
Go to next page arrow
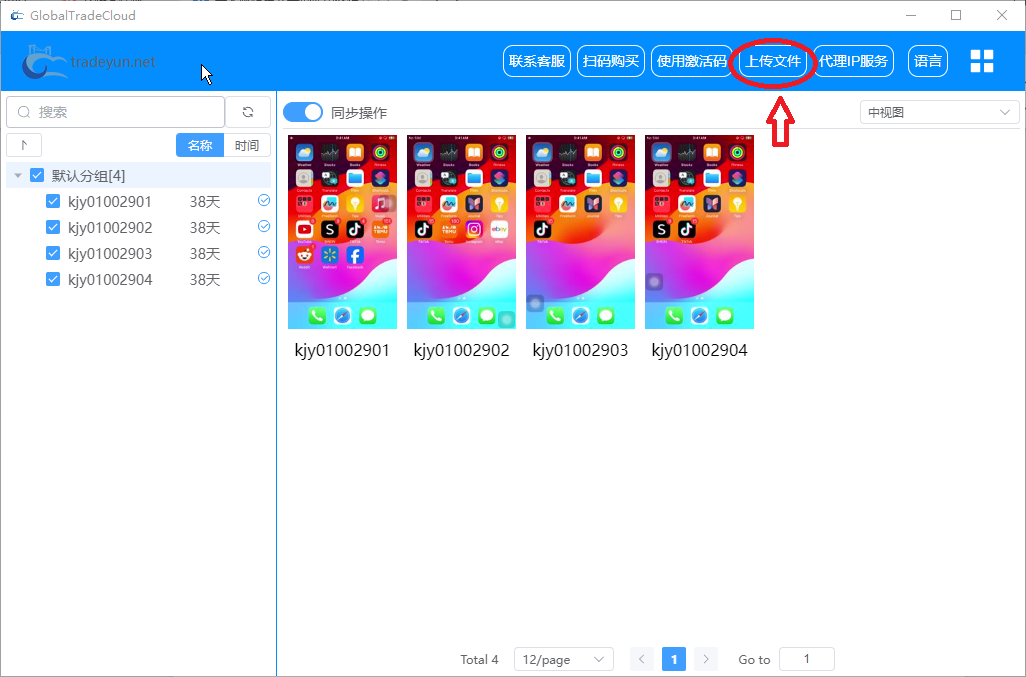tap(705, 659)
